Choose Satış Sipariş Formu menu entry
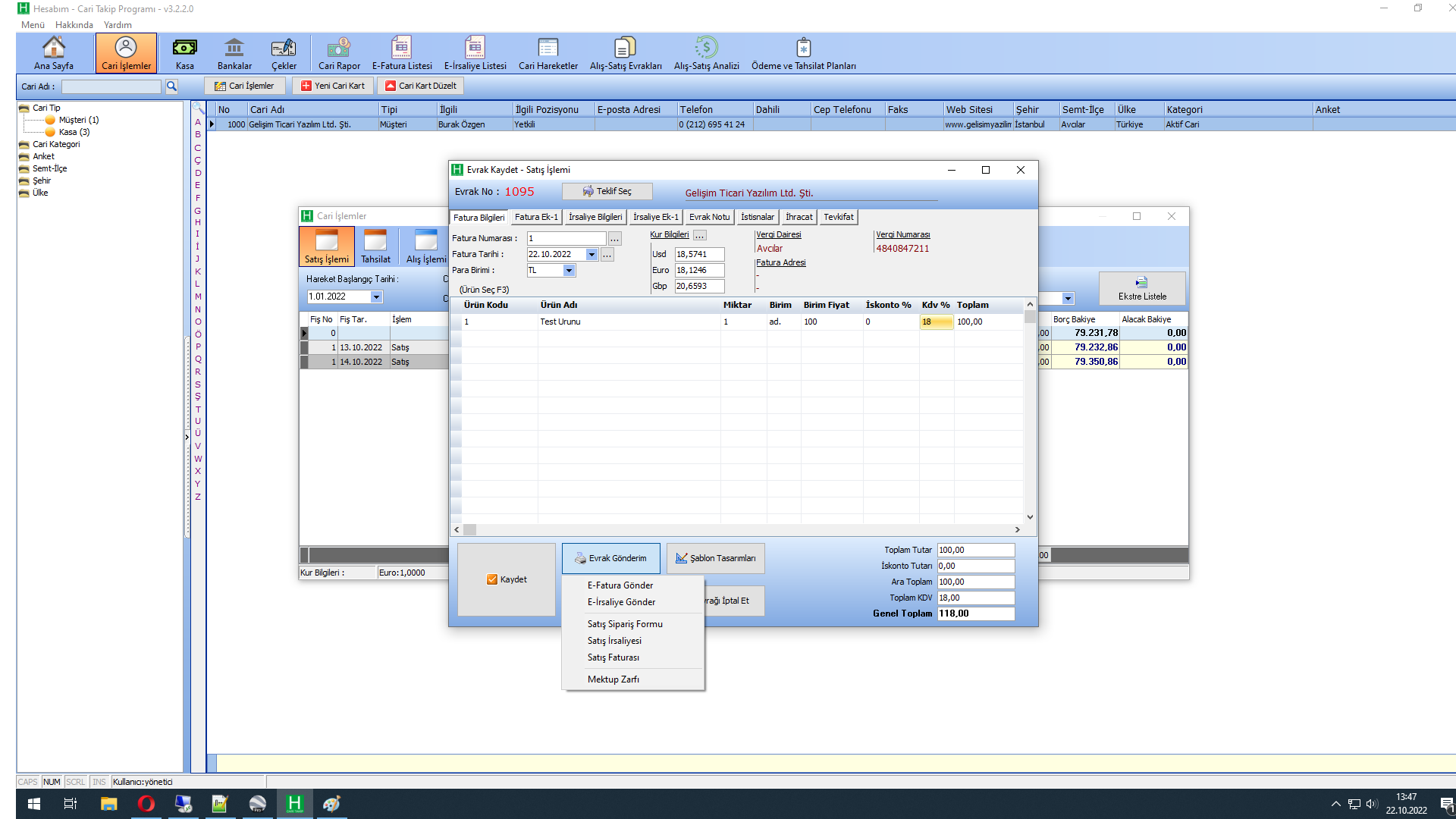Screen dimensions: 1456x819 pyautogui.click(x=625, y=624)
